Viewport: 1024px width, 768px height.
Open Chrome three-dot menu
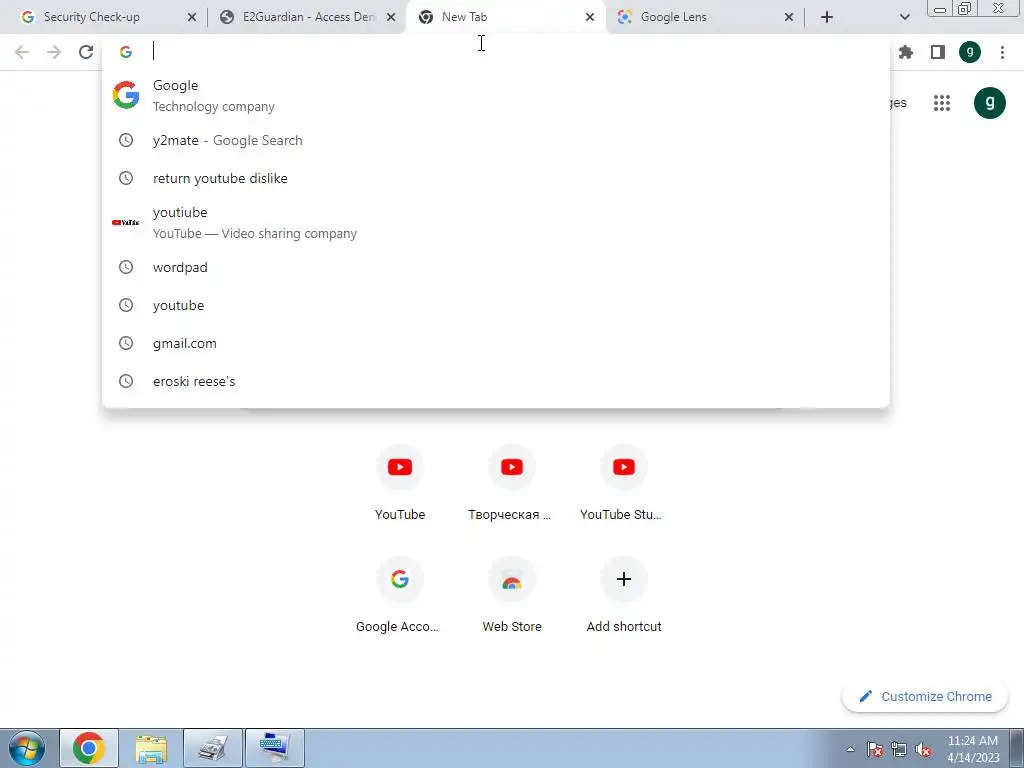1002,52
